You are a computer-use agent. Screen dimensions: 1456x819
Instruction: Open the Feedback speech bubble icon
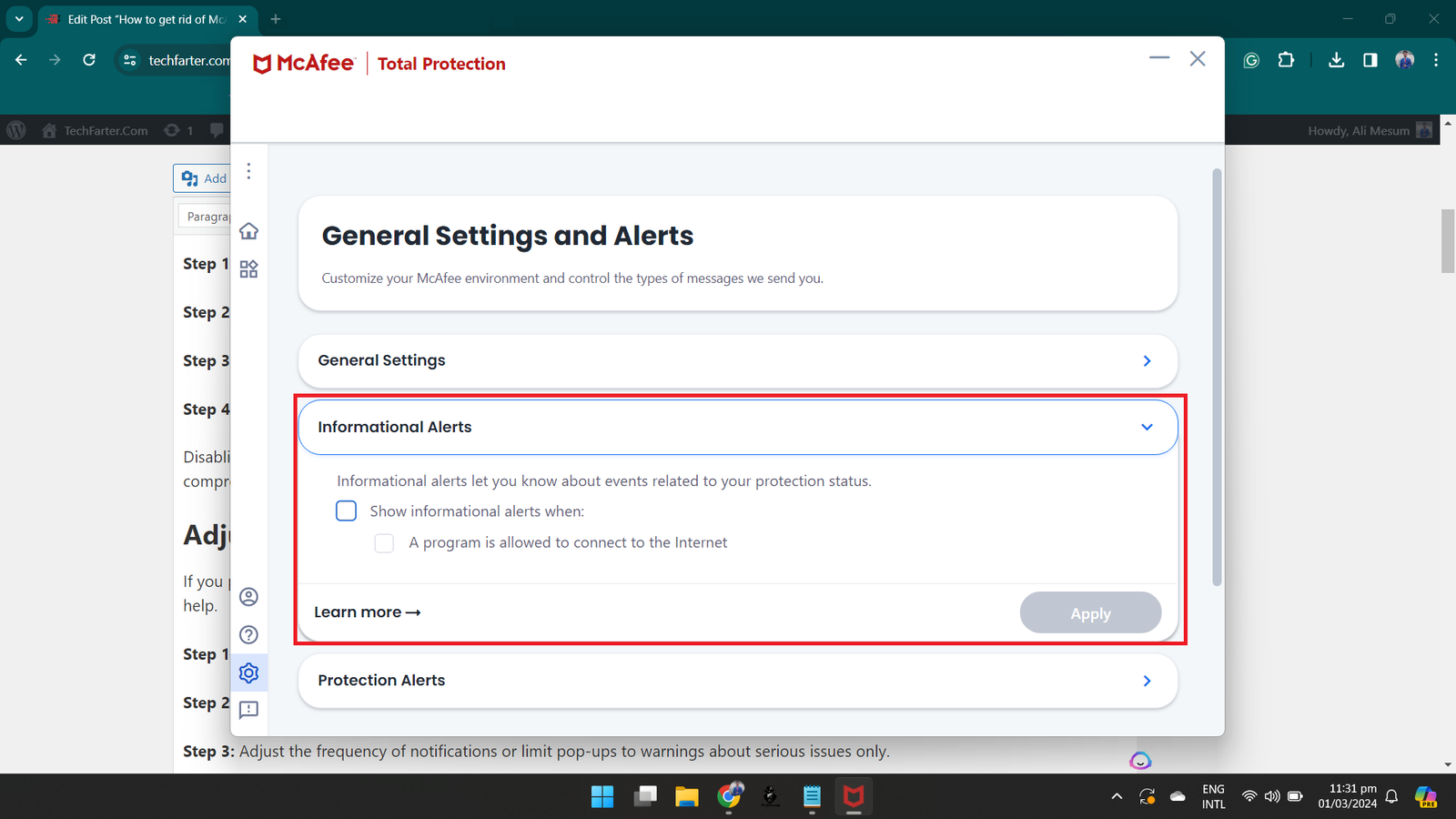point(248,710)
